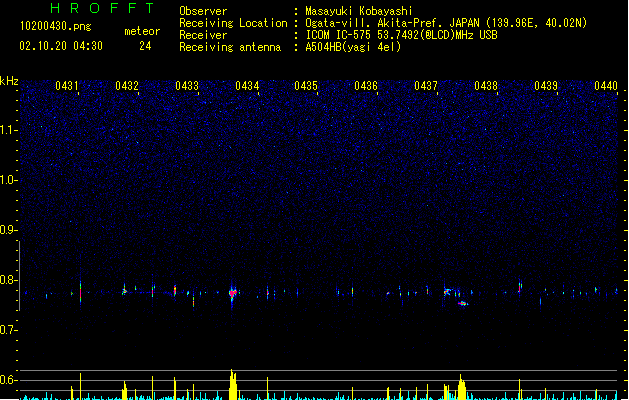Click the tallest yellow power bar near 0434

pyautogui.click(x=233, y=384)
